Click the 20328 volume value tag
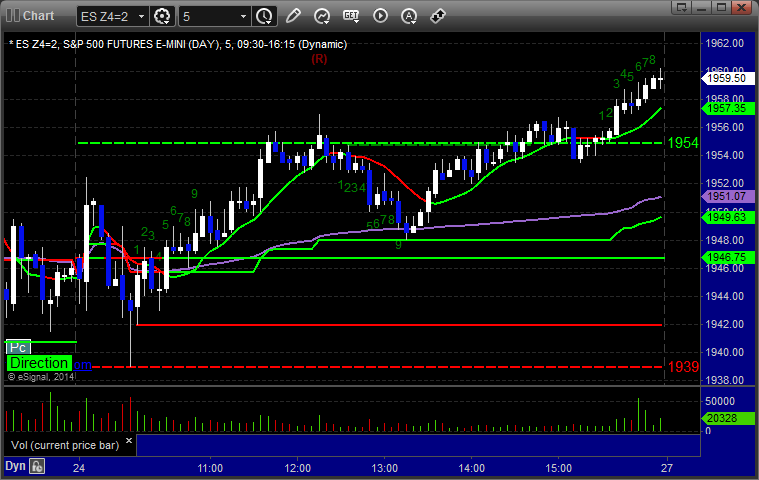Image resolution: width=759 pixels, height=480 pixels. (728, 418)
